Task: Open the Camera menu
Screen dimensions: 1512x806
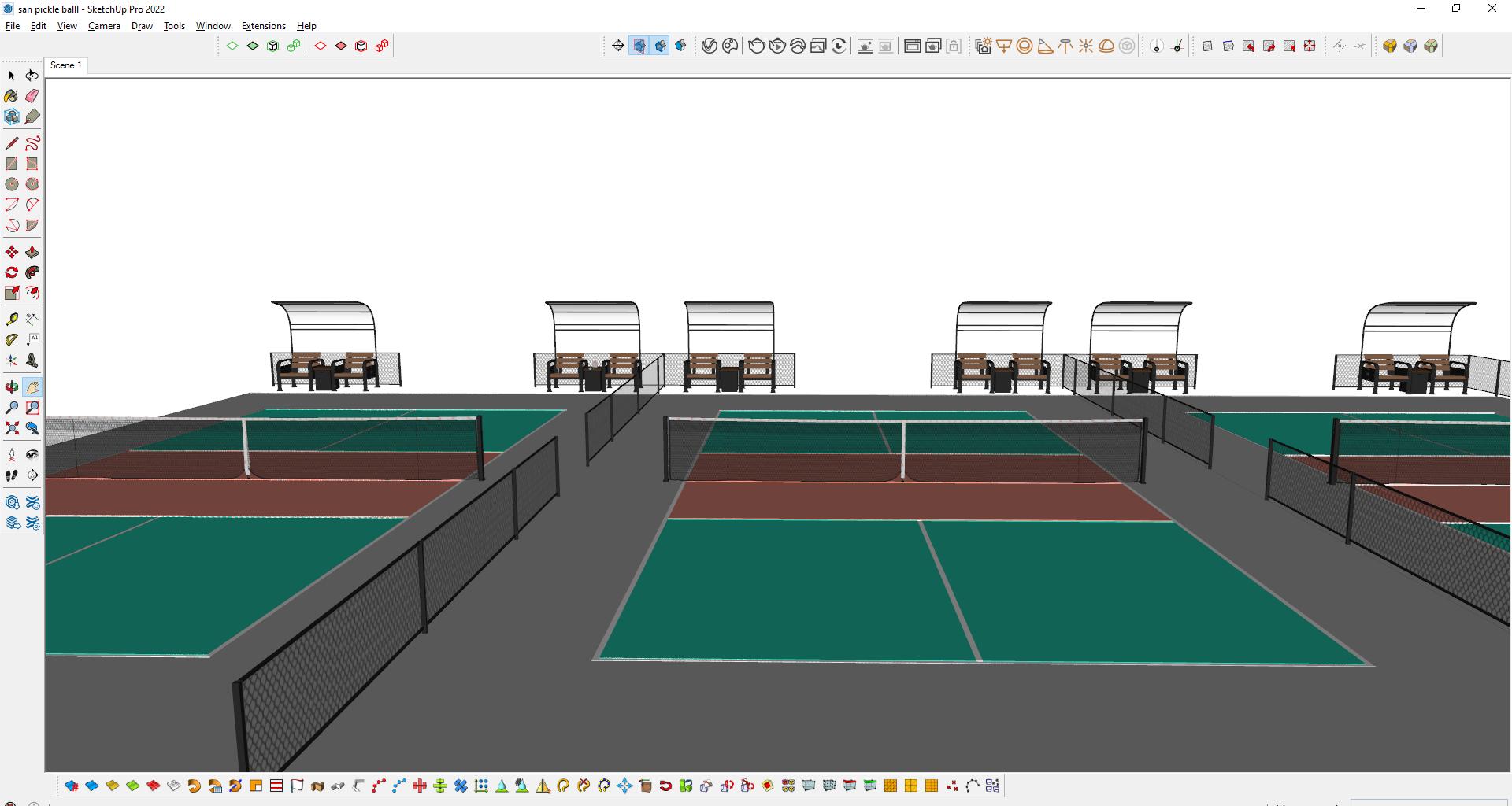Action: click(104, 26)
